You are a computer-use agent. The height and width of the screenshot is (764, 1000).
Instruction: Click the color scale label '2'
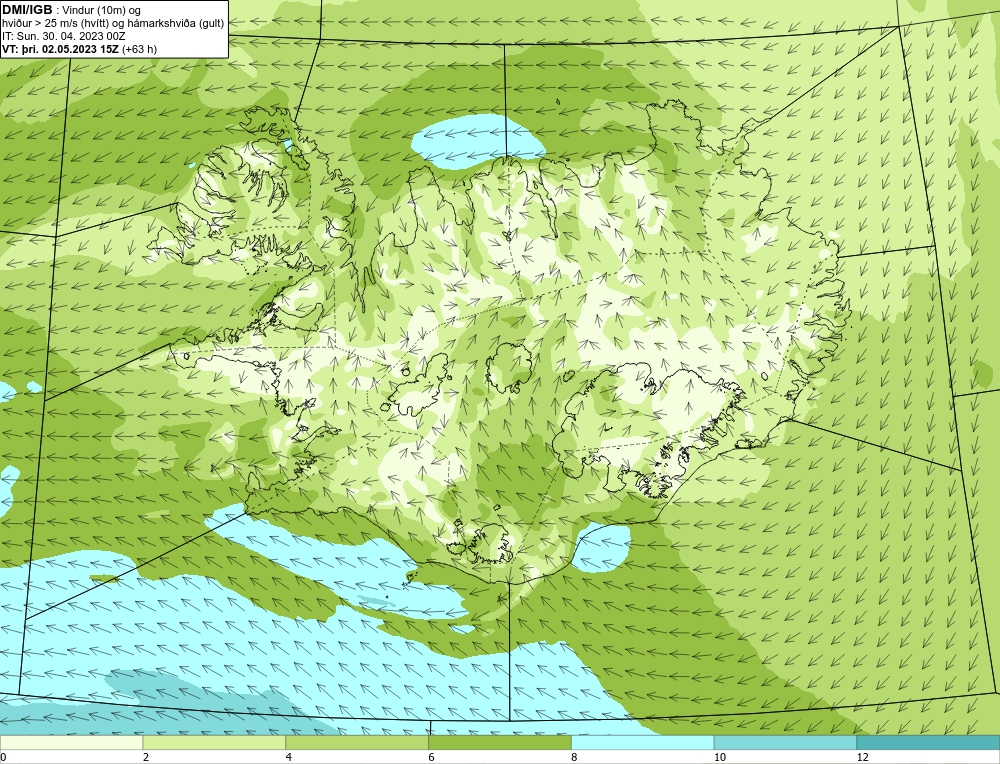(146, 757)
